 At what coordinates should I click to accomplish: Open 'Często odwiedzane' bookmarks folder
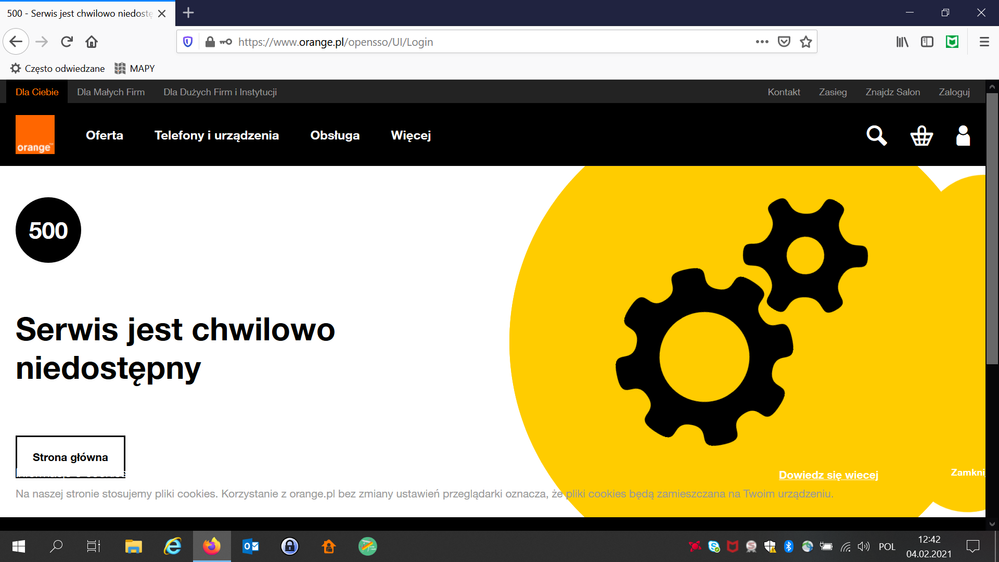point(57,68)
